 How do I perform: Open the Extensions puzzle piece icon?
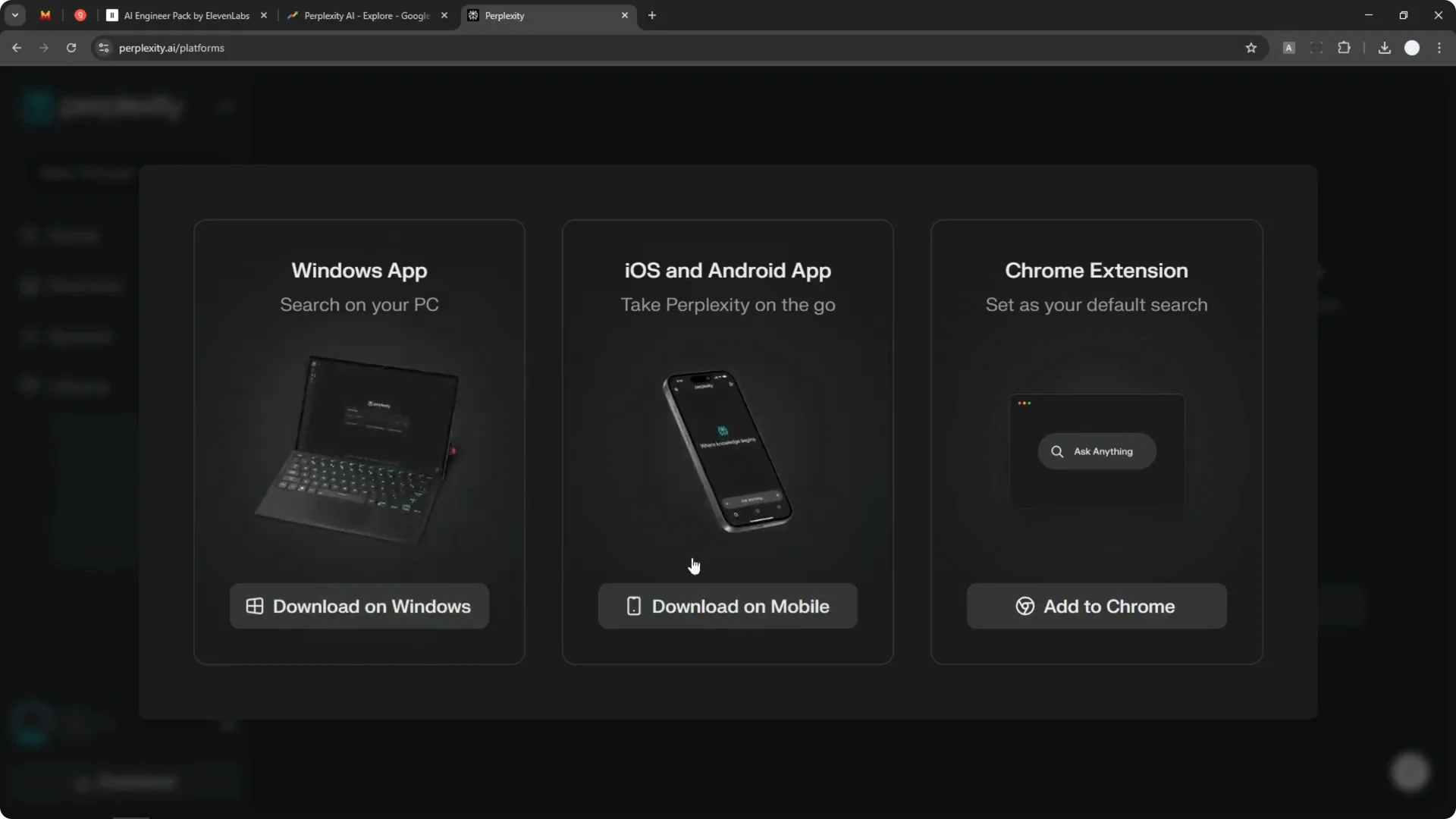pos(1345,48)
